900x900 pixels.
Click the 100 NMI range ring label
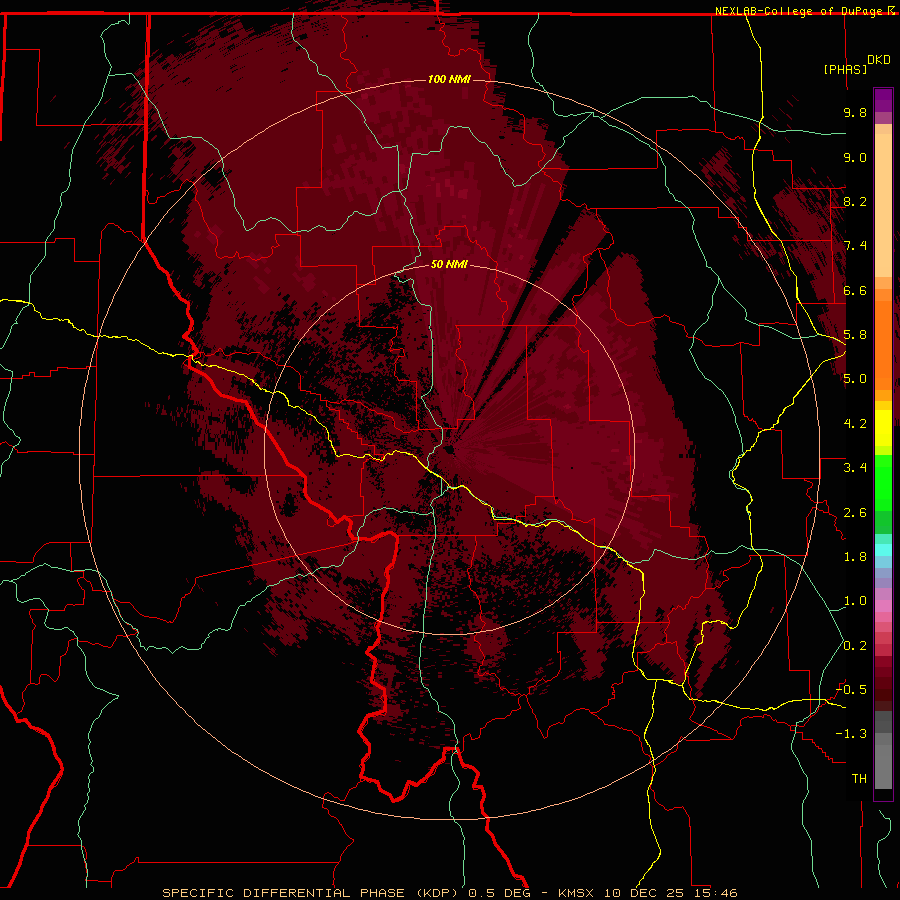pos(449,79)
